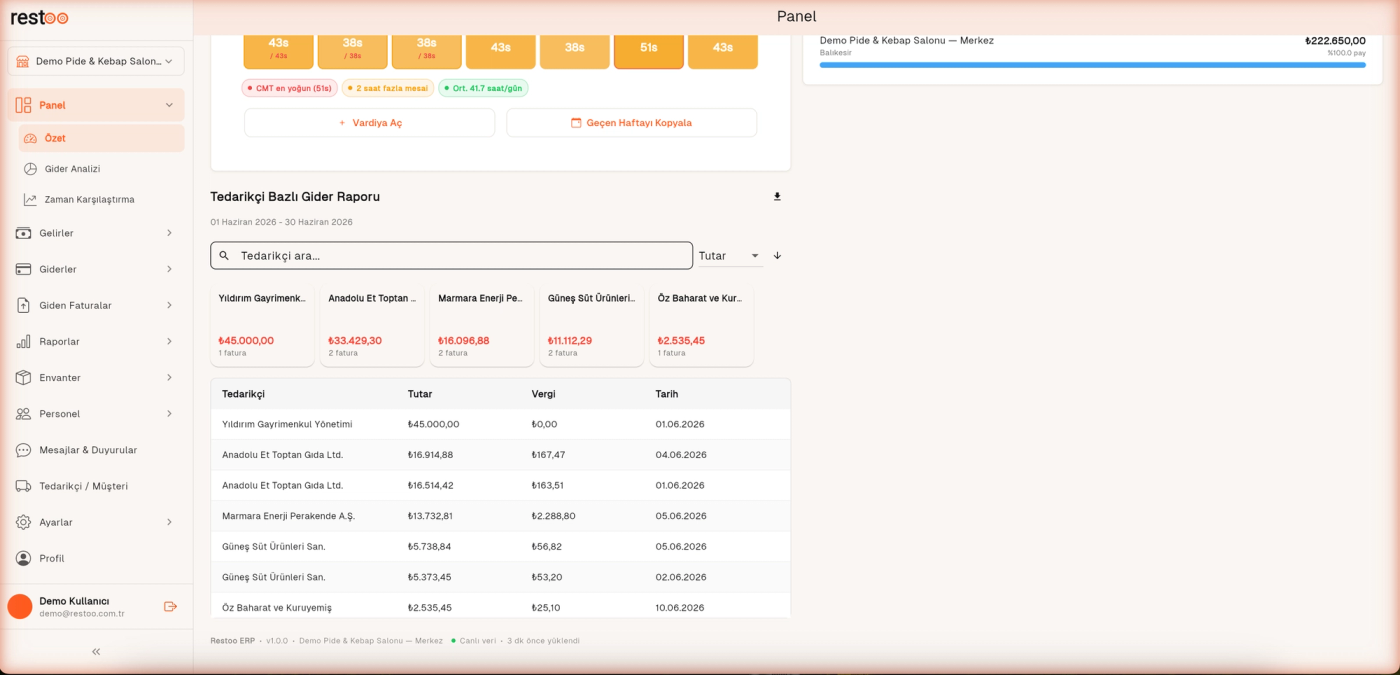Viewport: 1400px width, 675px height.
Task: Click the Marmara Enerji Perakende A.Ş. table row
Action: tap(500, 516)
